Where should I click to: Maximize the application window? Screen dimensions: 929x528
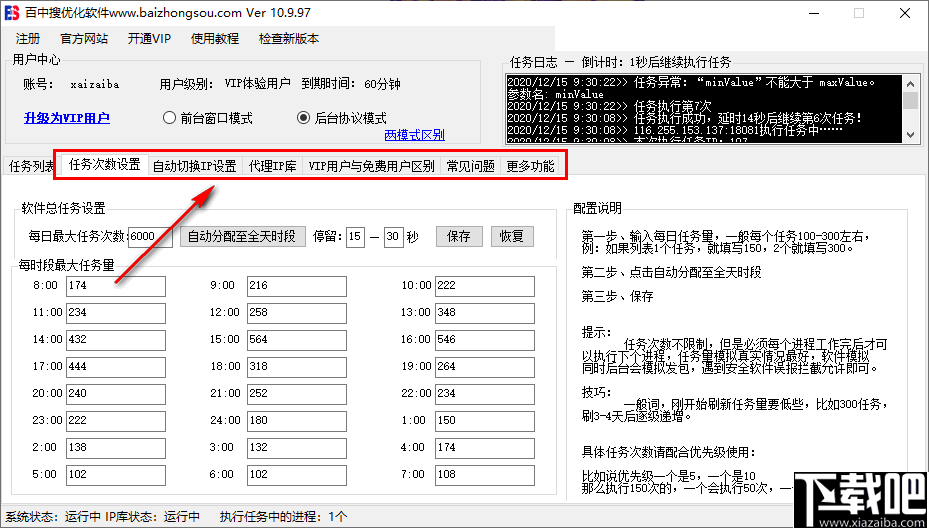[x=858, y=13]
